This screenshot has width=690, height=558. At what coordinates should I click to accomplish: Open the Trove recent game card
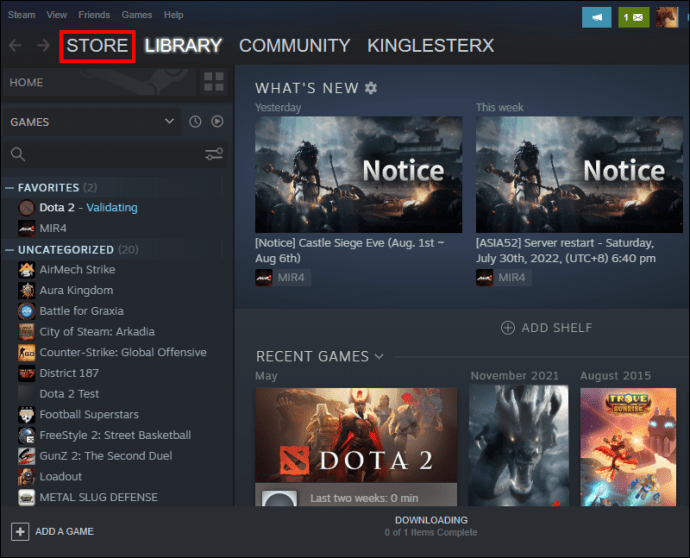(x=628, y=447)
